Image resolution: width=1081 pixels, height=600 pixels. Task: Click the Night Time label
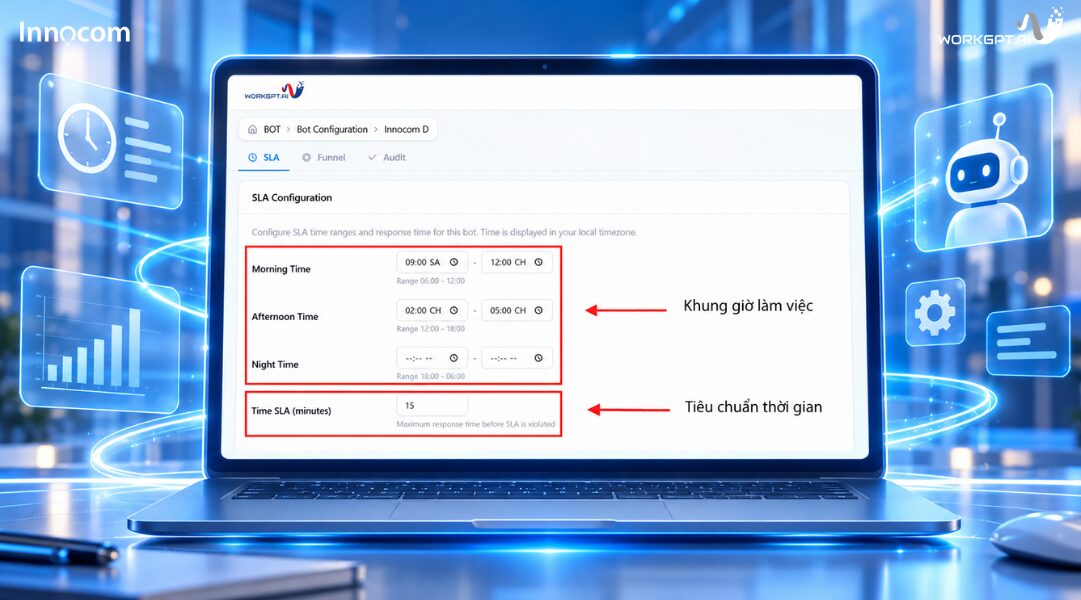(274, 364)
